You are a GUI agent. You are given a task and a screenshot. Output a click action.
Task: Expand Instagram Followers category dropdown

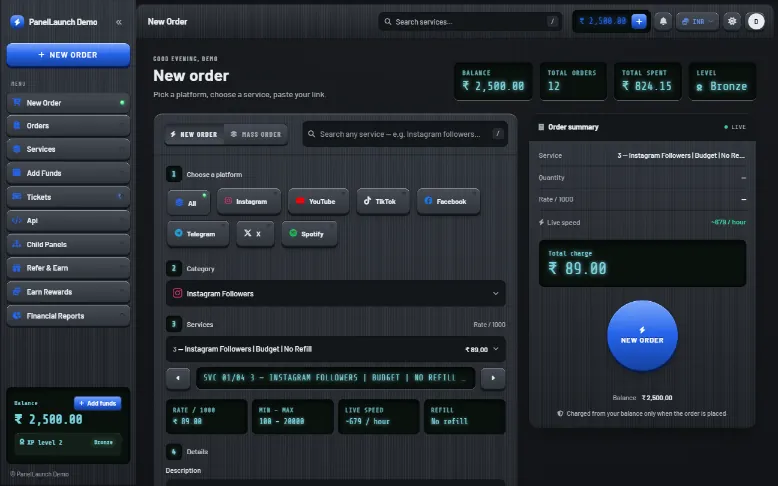336,293
